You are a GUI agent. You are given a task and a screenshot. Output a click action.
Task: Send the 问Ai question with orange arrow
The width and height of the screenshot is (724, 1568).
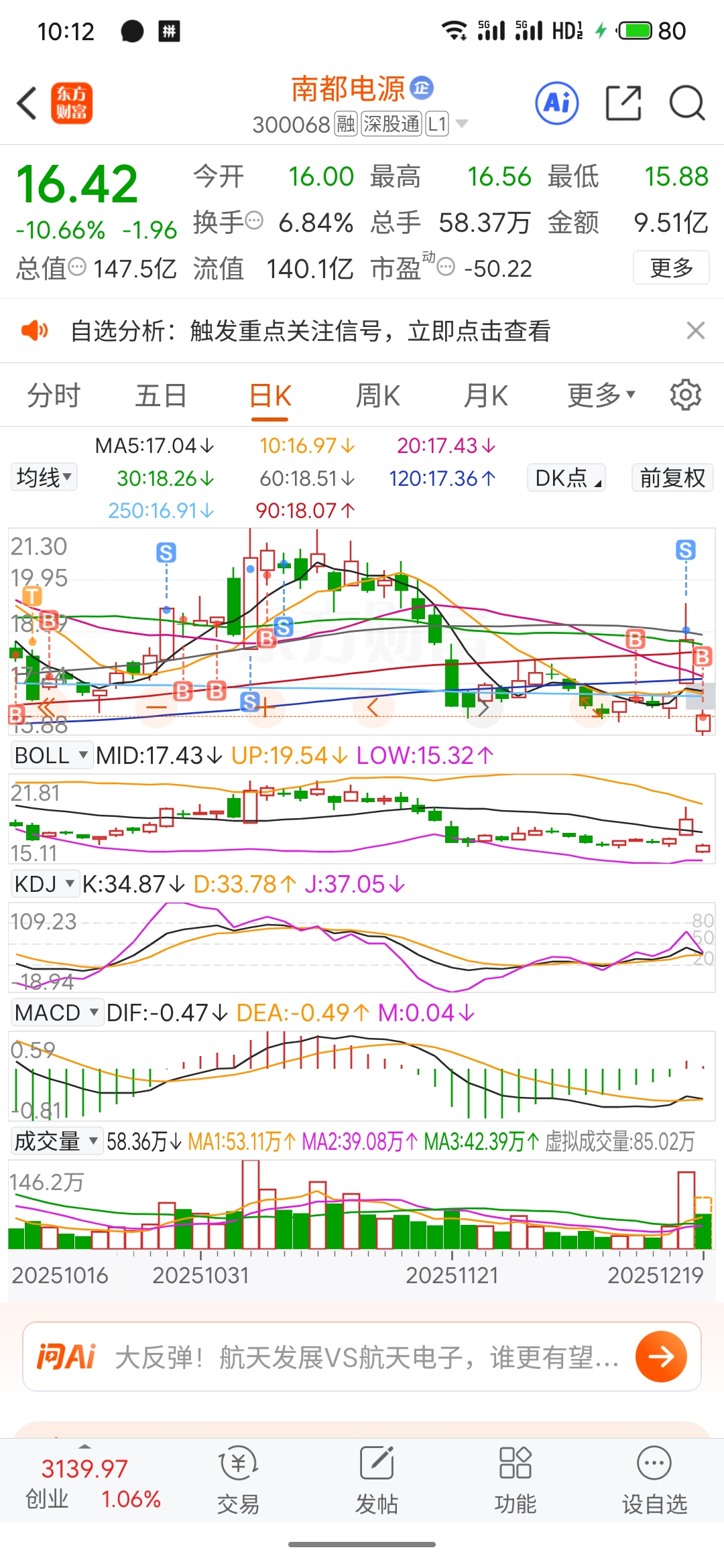tap(661, 1356)
